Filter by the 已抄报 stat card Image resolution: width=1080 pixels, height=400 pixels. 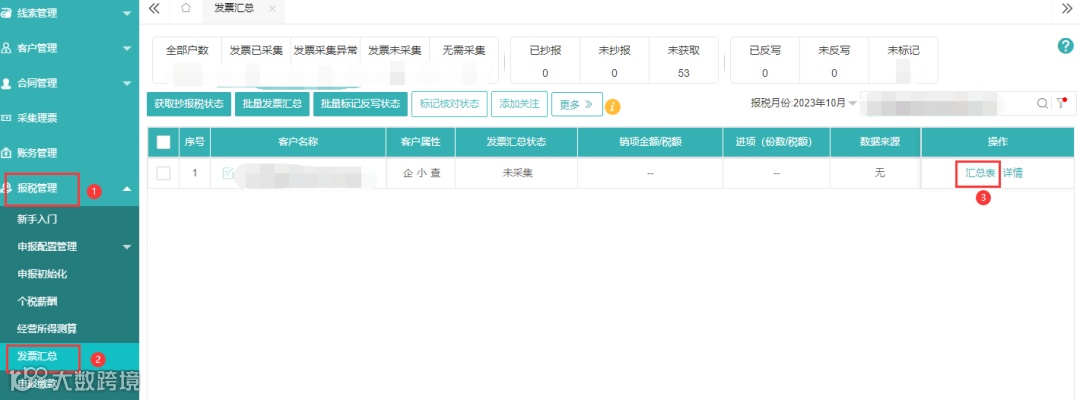click(x=545, y=61)
